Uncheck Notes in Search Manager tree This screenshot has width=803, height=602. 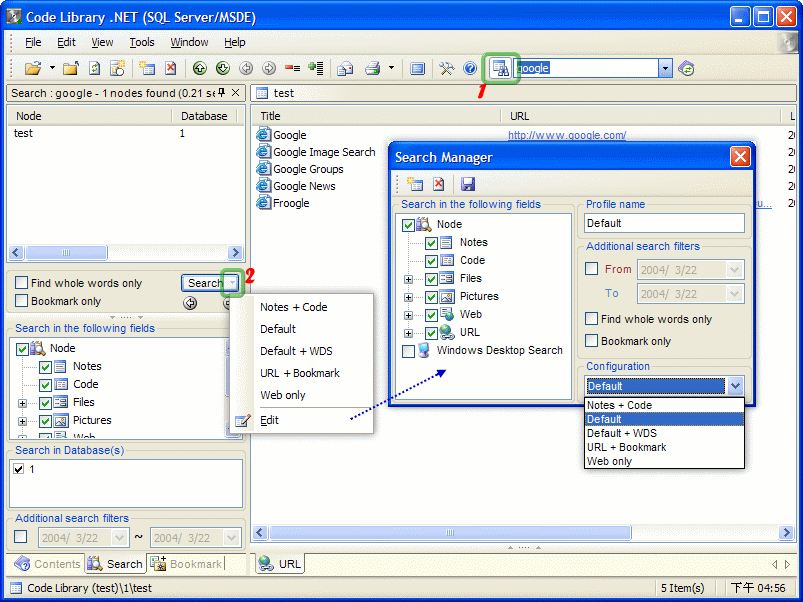[x=431, y=243]
